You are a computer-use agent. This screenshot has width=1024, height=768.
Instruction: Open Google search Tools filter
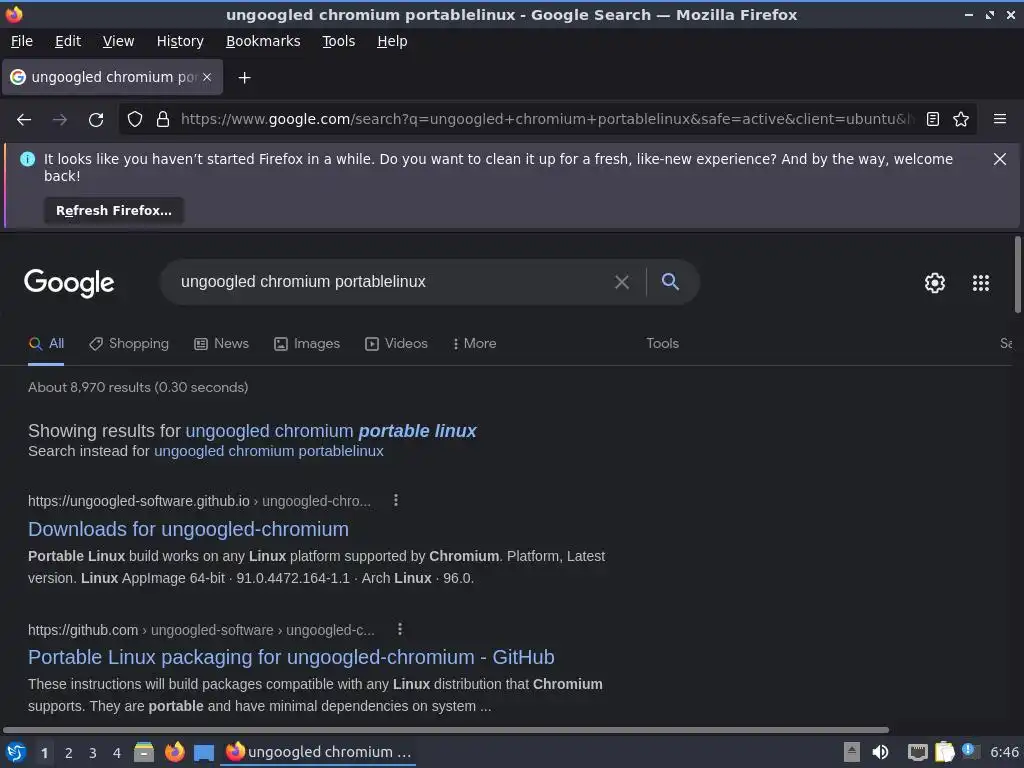[662, 344]
